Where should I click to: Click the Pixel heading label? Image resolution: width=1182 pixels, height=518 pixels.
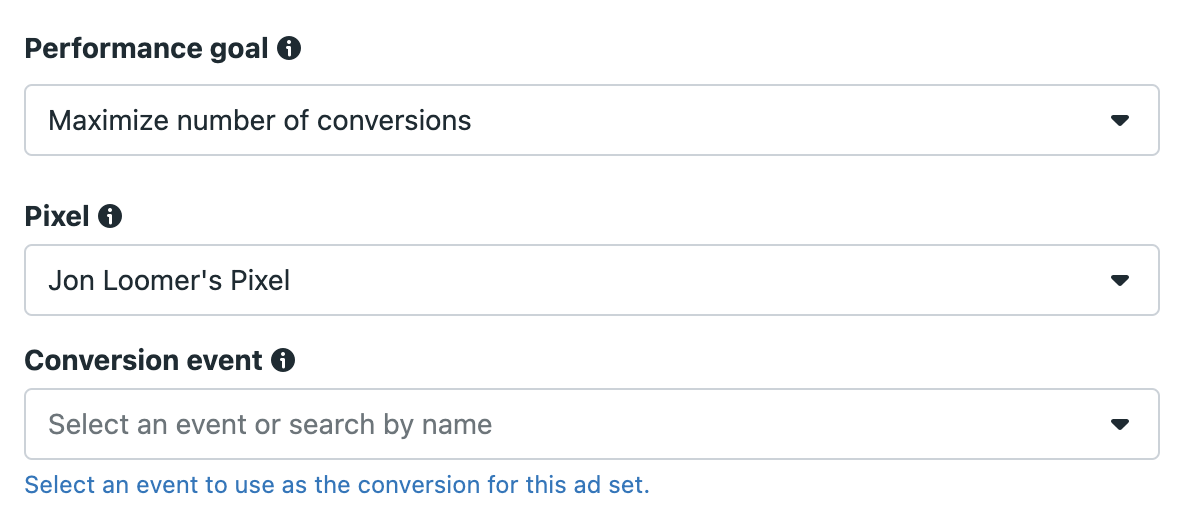[57, 216]
